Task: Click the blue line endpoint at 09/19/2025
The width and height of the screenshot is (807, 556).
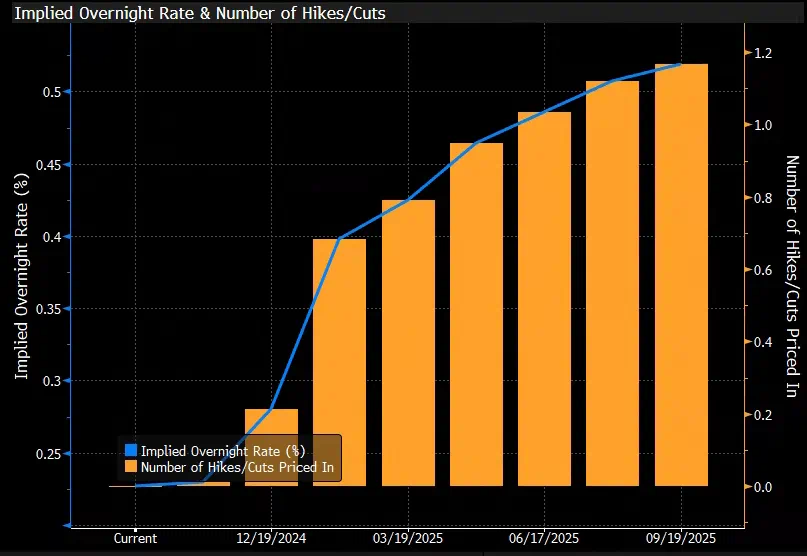Action: coord(680,64)
